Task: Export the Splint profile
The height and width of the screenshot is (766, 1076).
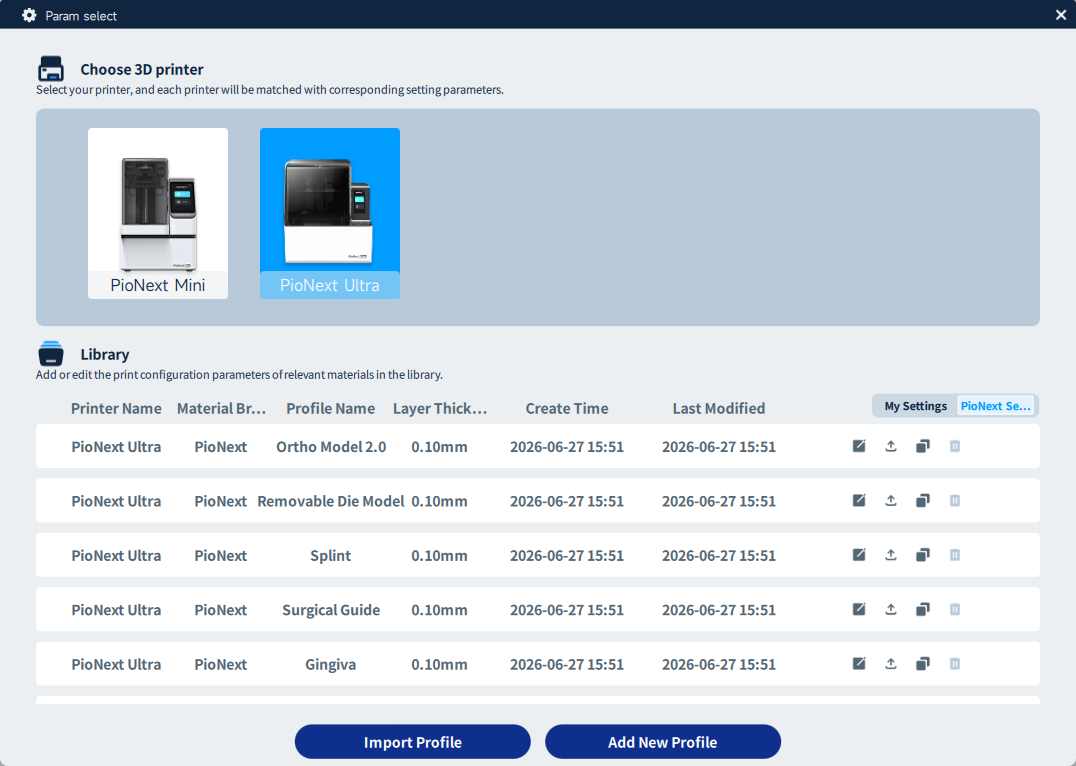Action: pyautogui.click(x=891, y=555)
